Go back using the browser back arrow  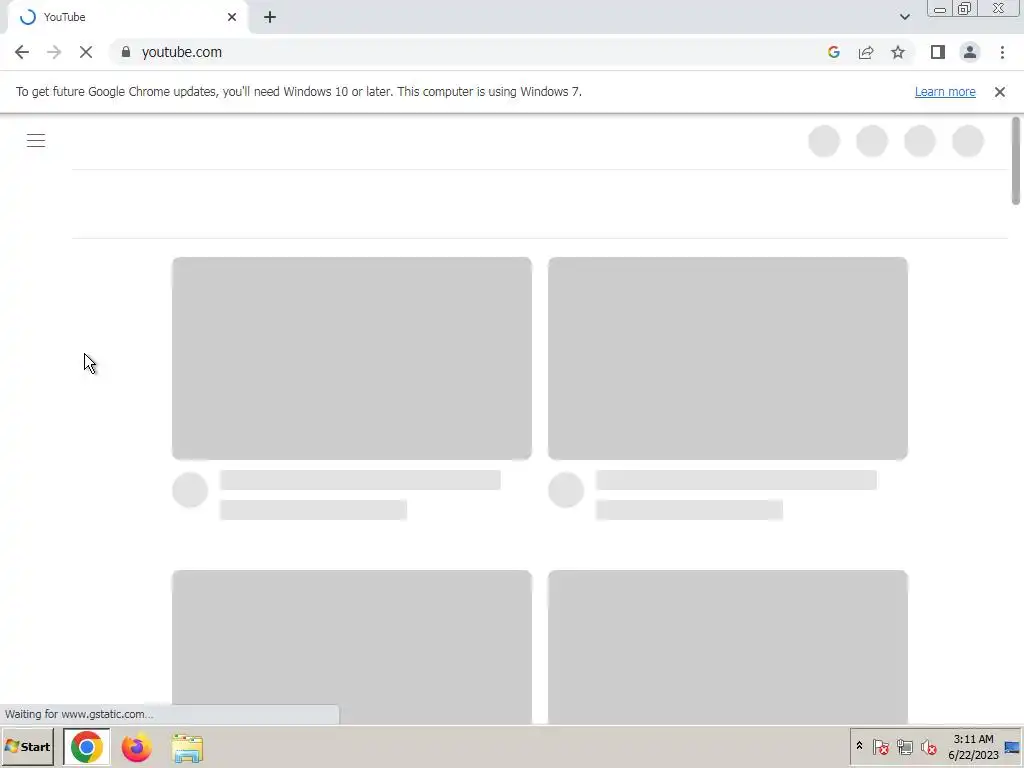[x=22, y=52]
